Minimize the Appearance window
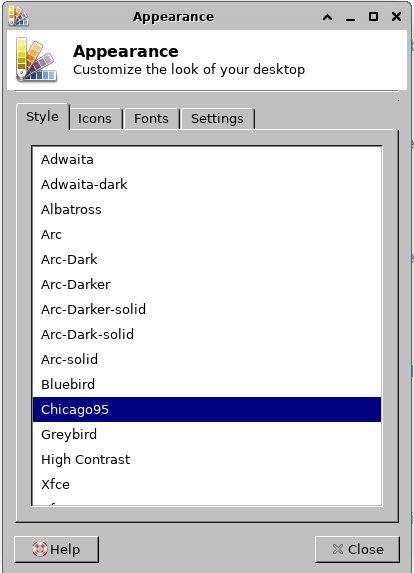Viewport: 414px width, 573px height. pyautogui.click(x=350, y=17)
